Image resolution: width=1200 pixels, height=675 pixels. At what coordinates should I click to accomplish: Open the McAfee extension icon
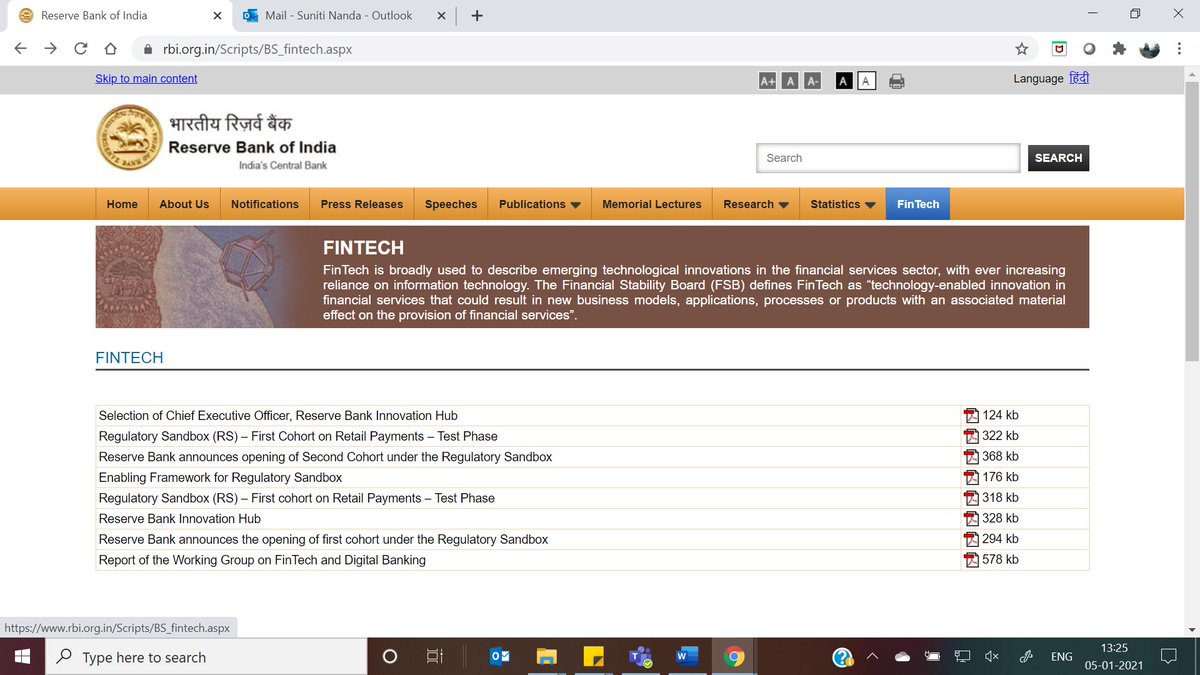click(1059, 48)
